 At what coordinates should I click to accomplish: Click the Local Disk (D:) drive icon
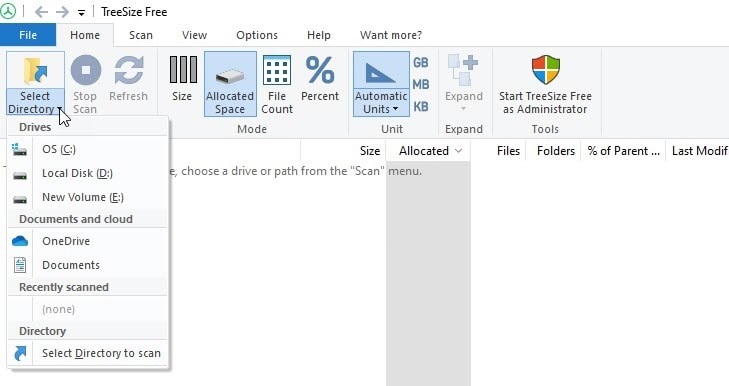pos(20,175)
